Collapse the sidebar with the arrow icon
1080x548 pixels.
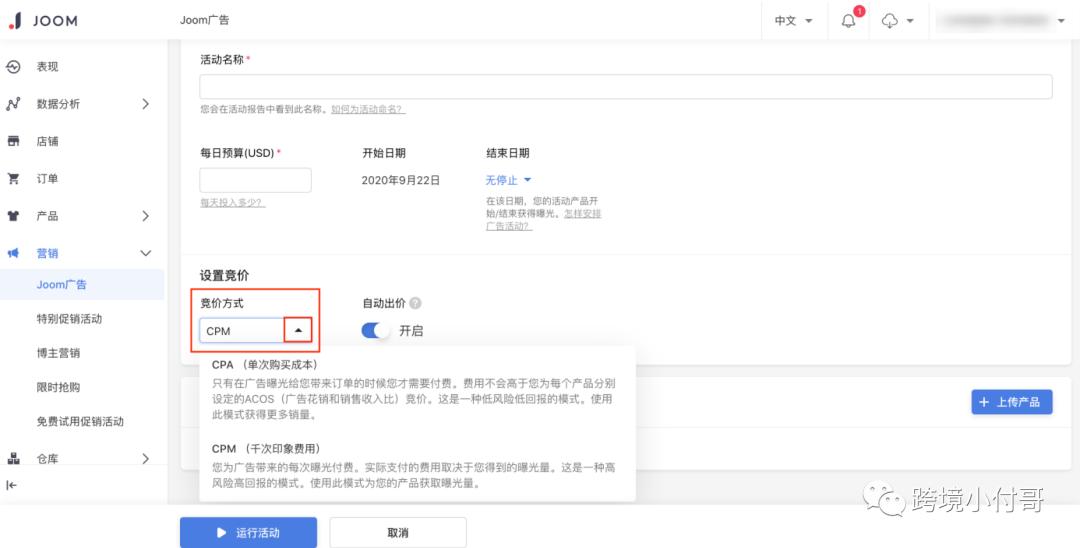coord(11,485)
